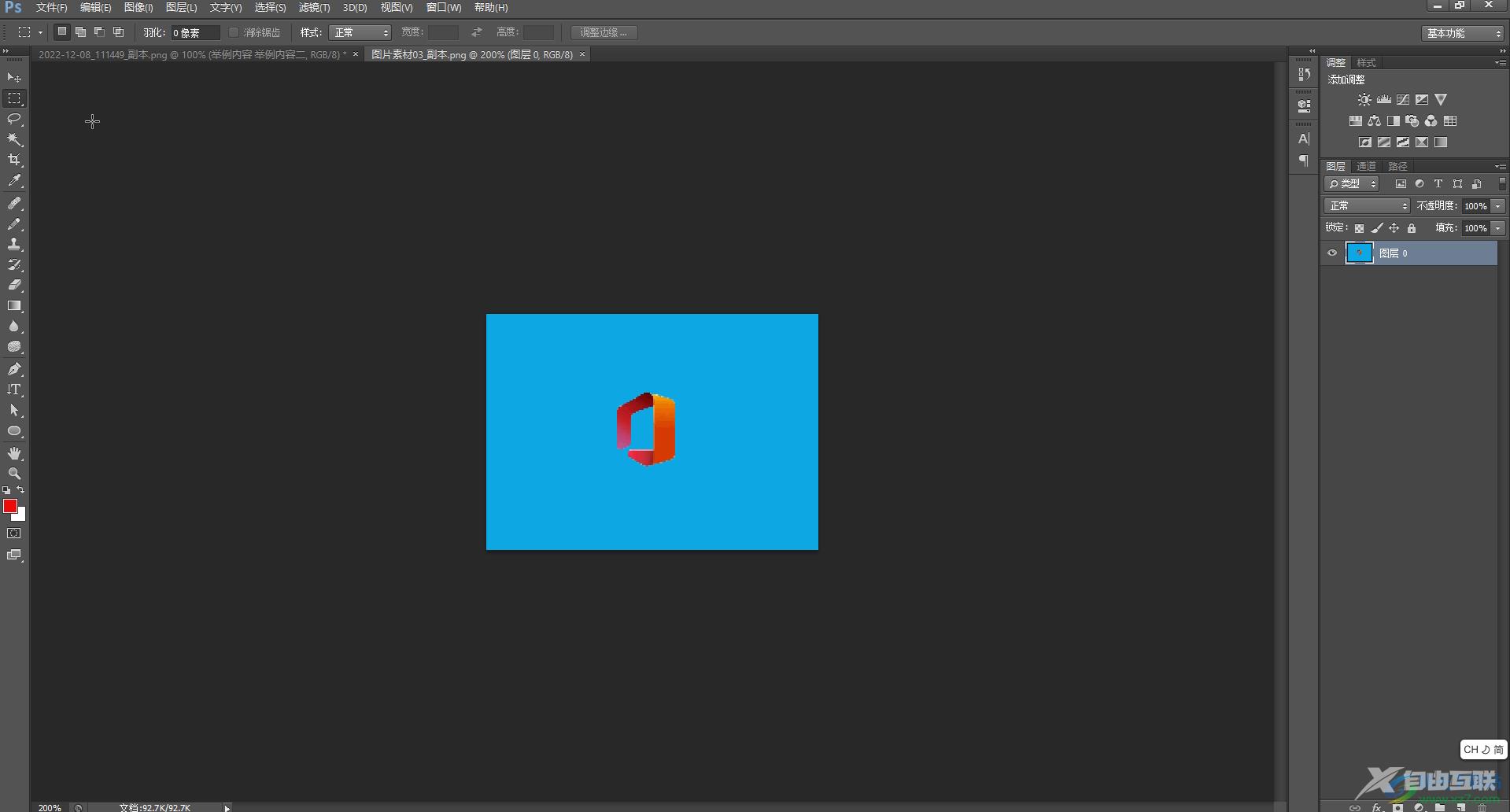The width and height of the screenshot is (1510, 812).
Task: Select the Crop tool
Action: (14, 160)
